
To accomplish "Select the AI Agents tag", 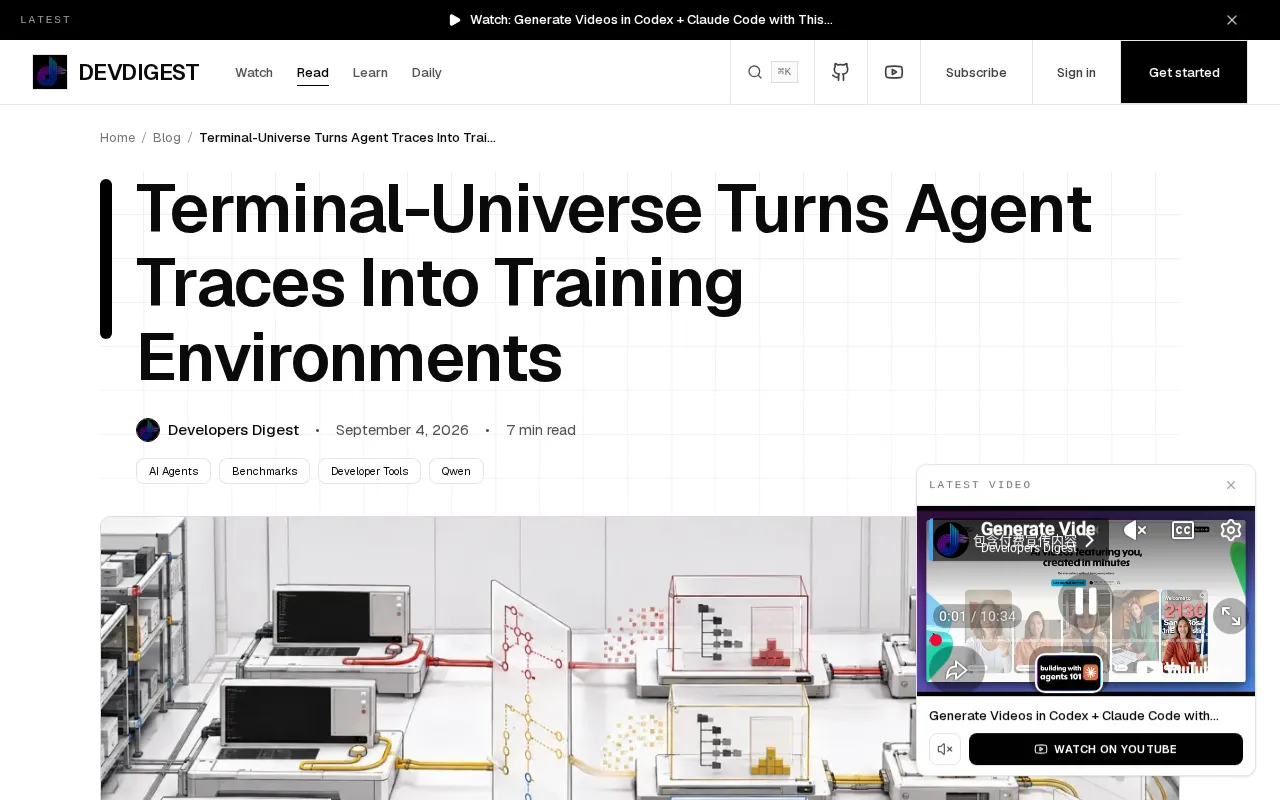I will click(174, 471).
